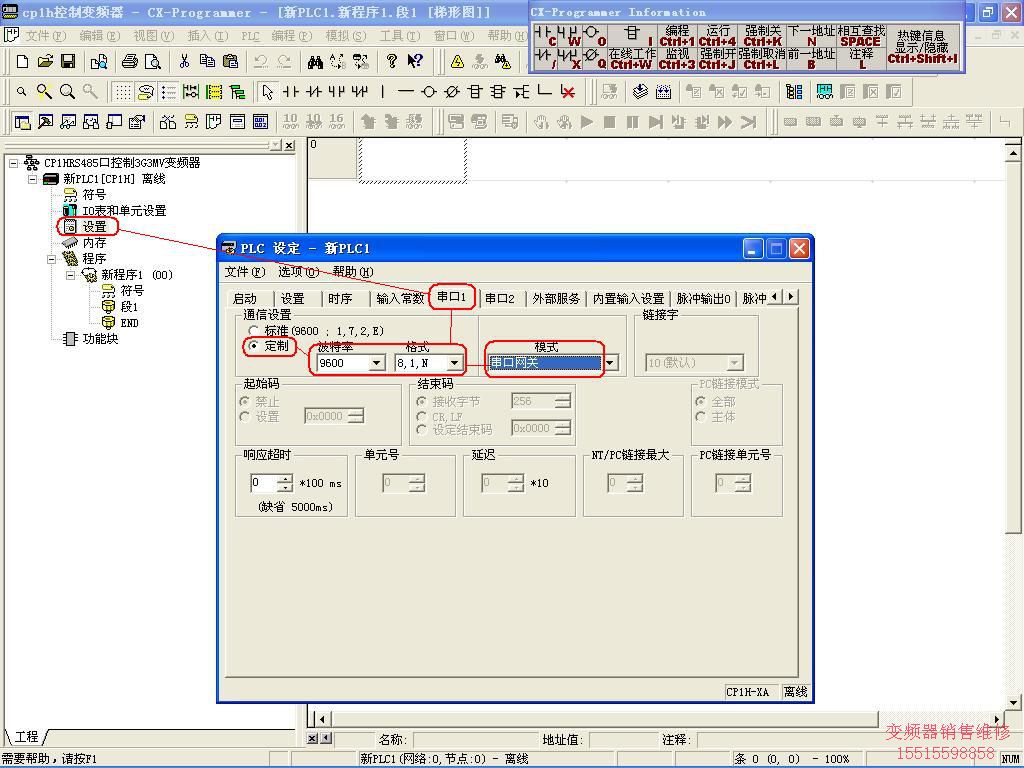1024x768 pixels.
Task: Select the 定制 custom radio button
Action: tap(254, 346)
